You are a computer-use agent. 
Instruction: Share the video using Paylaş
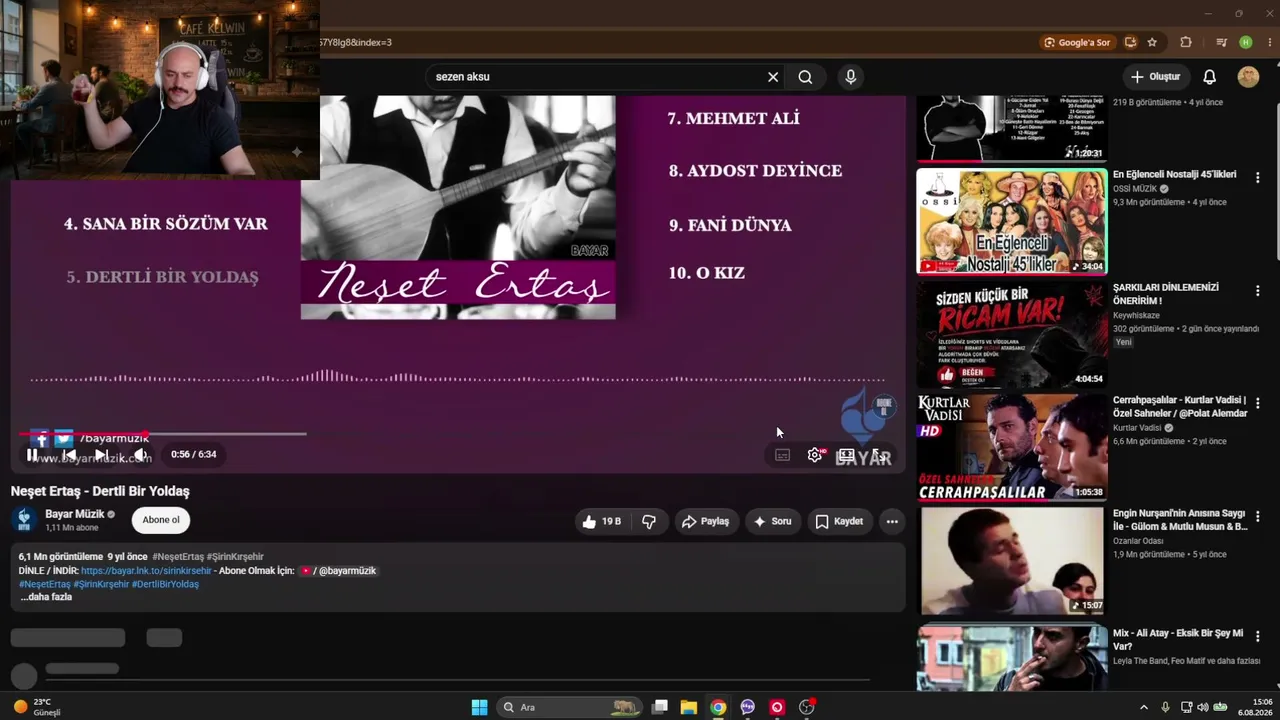point(705,521)
